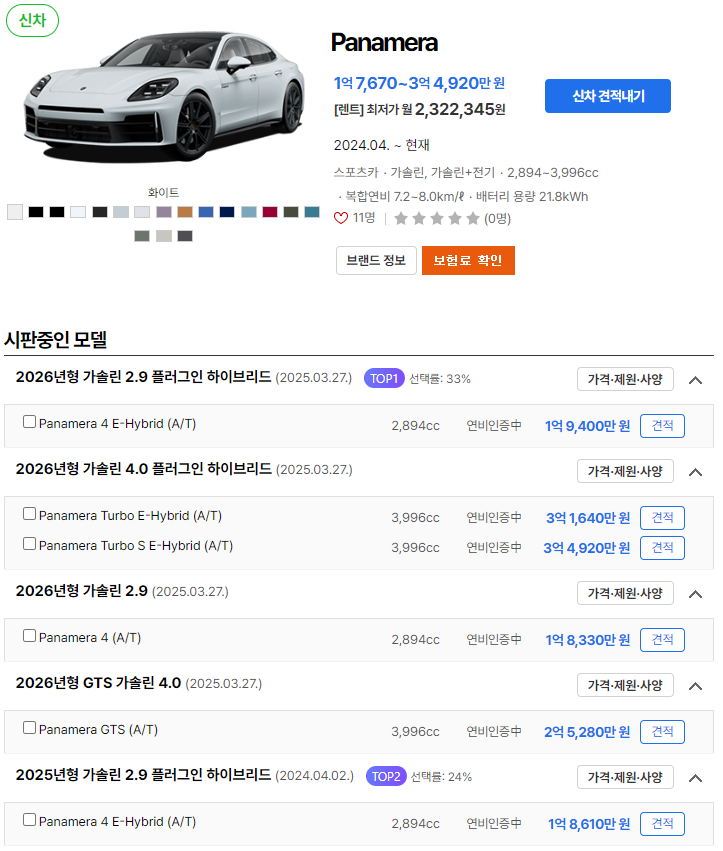Viewport: 723px width, 851px height.
Task: Click the first rating star
Action: pos(401,218)
